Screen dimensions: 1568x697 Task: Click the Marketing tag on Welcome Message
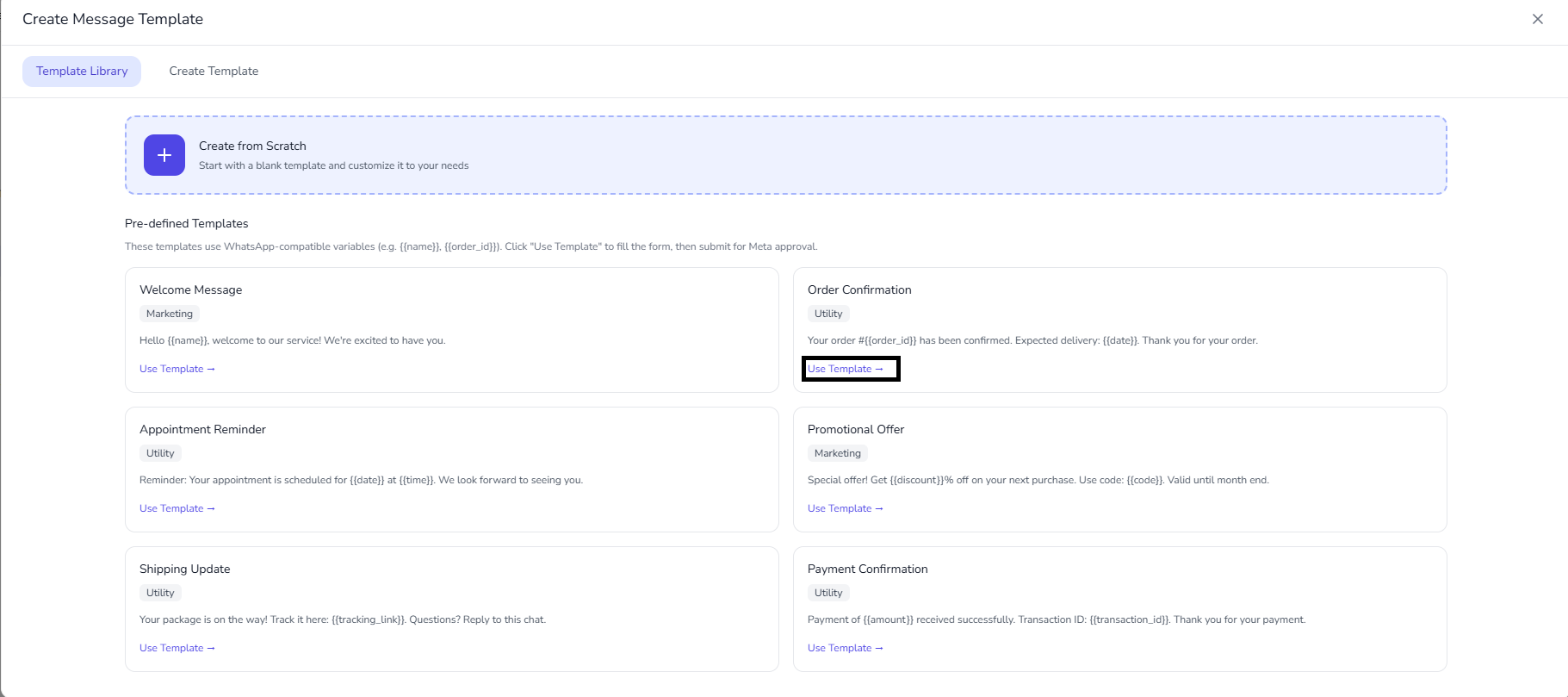(170, 314)
